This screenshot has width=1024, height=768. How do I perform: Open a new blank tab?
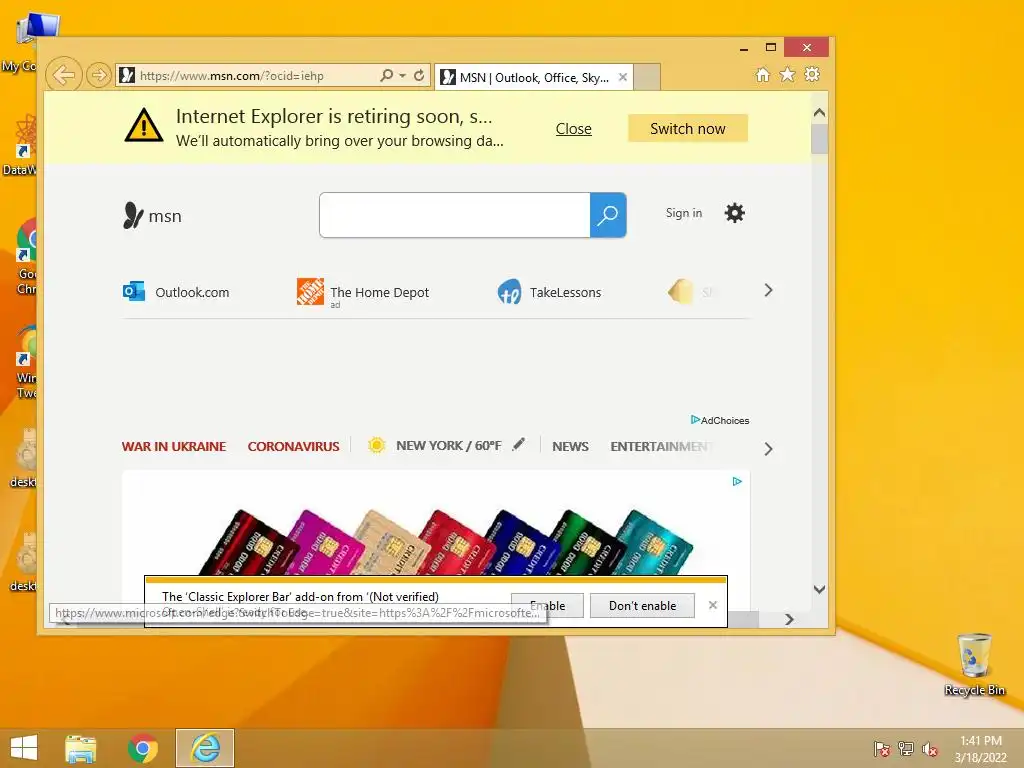[x=647, y=77]
